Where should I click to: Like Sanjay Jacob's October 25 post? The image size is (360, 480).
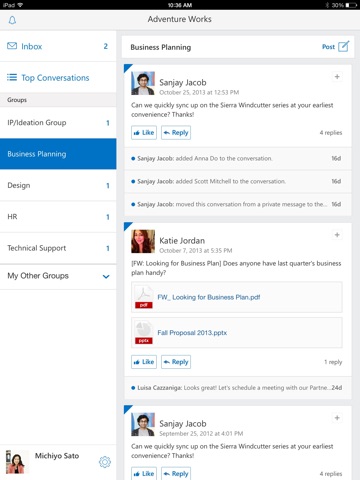pos(144,133)
